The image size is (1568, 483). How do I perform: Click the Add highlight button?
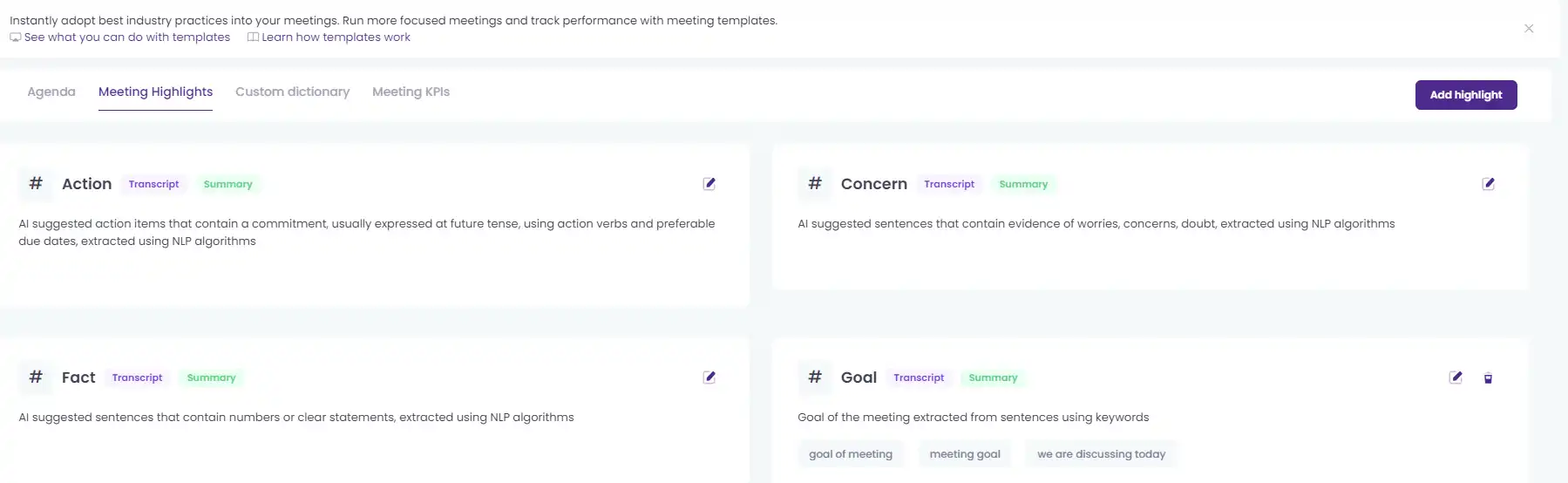(1466, 95)
